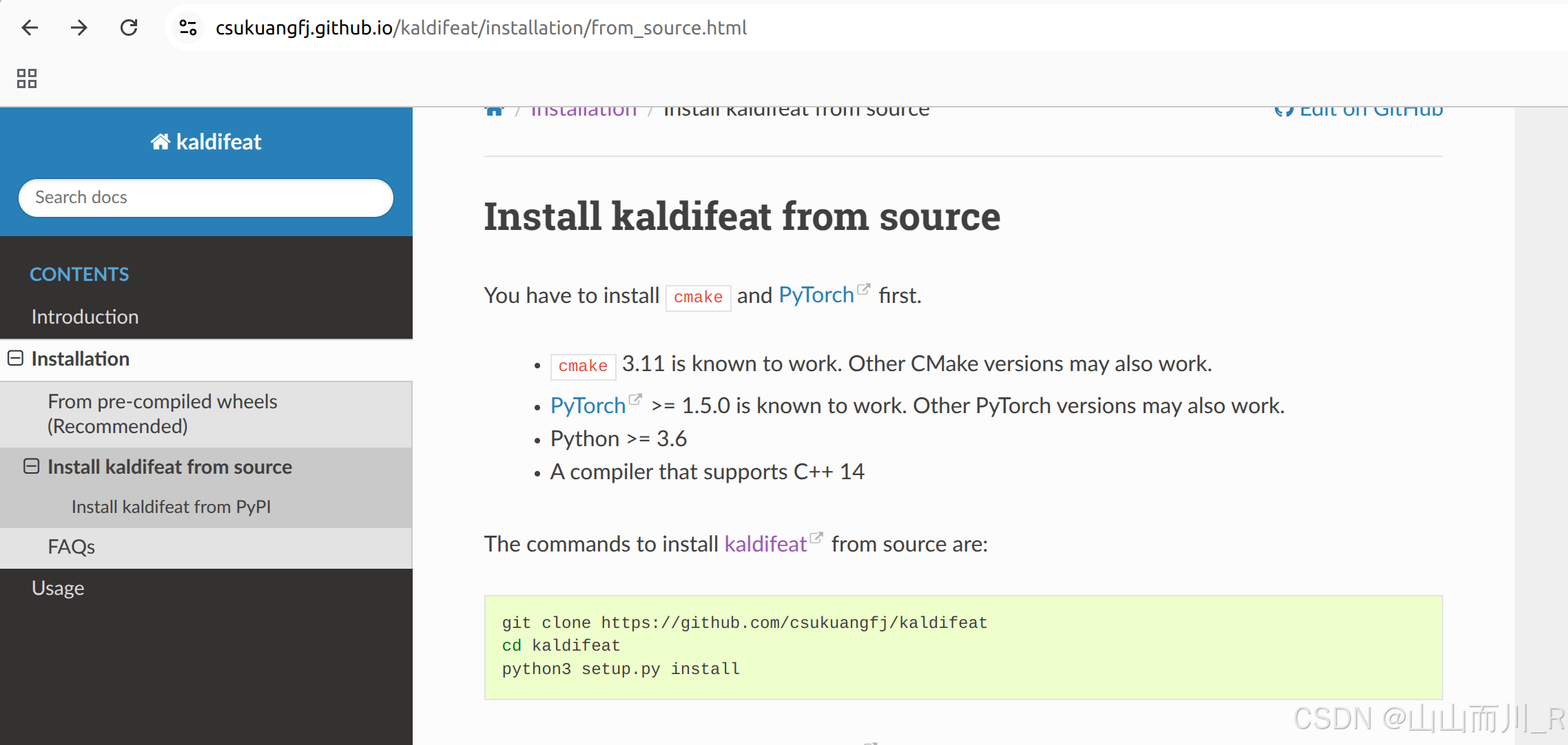Collapse the Installation section toggle

pyautogui.click(x=16, y=359)
